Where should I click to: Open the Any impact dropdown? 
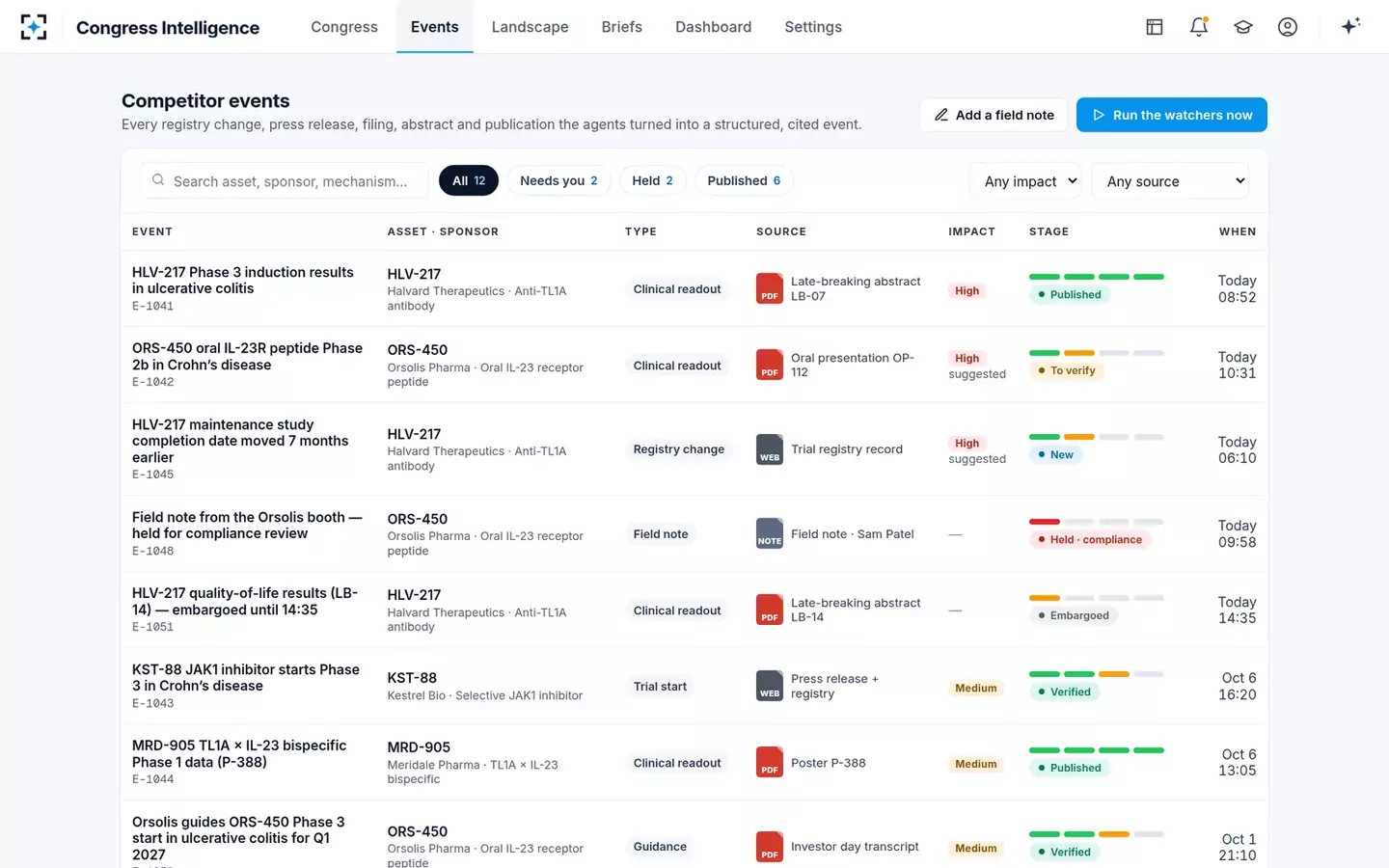pyautogui.click(x=1025, y=181)
